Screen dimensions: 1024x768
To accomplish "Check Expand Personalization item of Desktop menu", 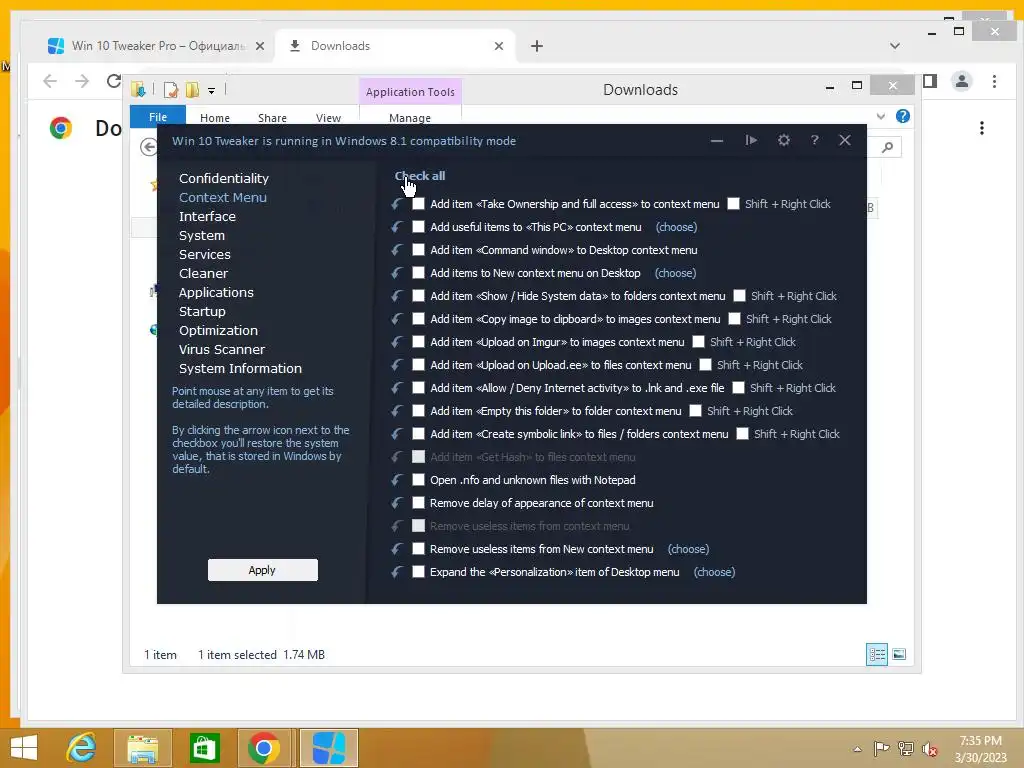I will tap(419, 572).
